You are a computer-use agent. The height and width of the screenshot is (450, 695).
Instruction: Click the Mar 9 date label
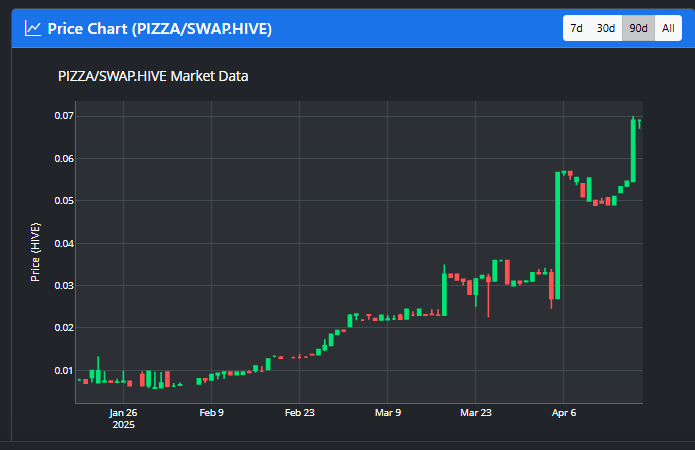pos(388,413)
